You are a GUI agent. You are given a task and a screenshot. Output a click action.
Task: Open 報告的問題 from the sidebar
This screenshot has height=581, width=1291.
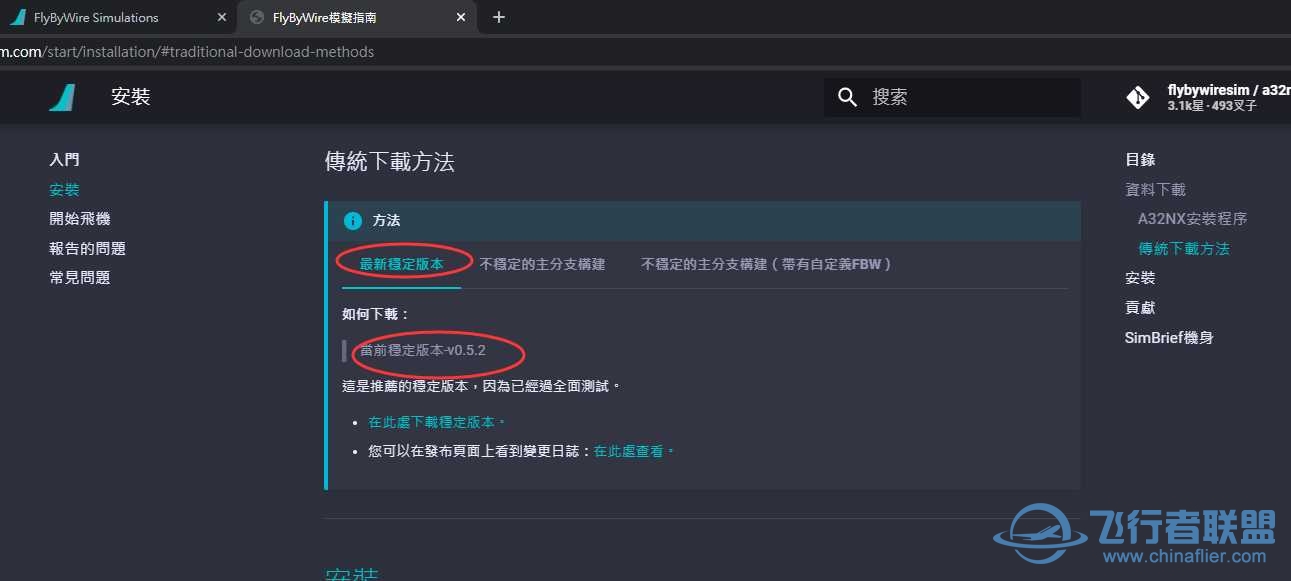(x=87, y=247)
